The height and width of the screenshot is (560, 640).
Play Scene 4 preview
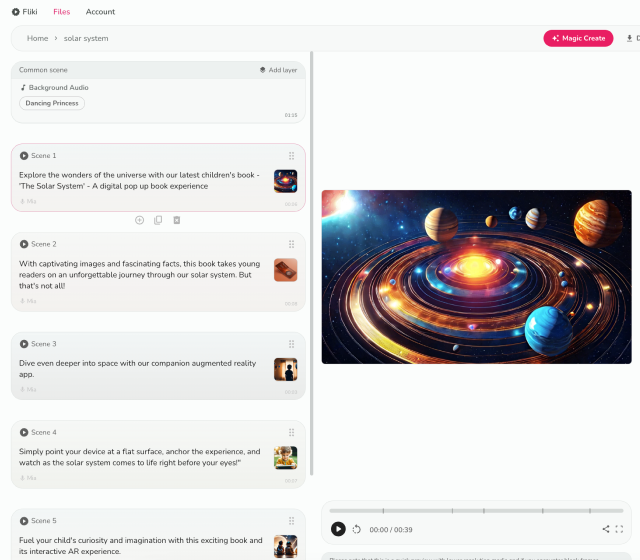(24, 432)
